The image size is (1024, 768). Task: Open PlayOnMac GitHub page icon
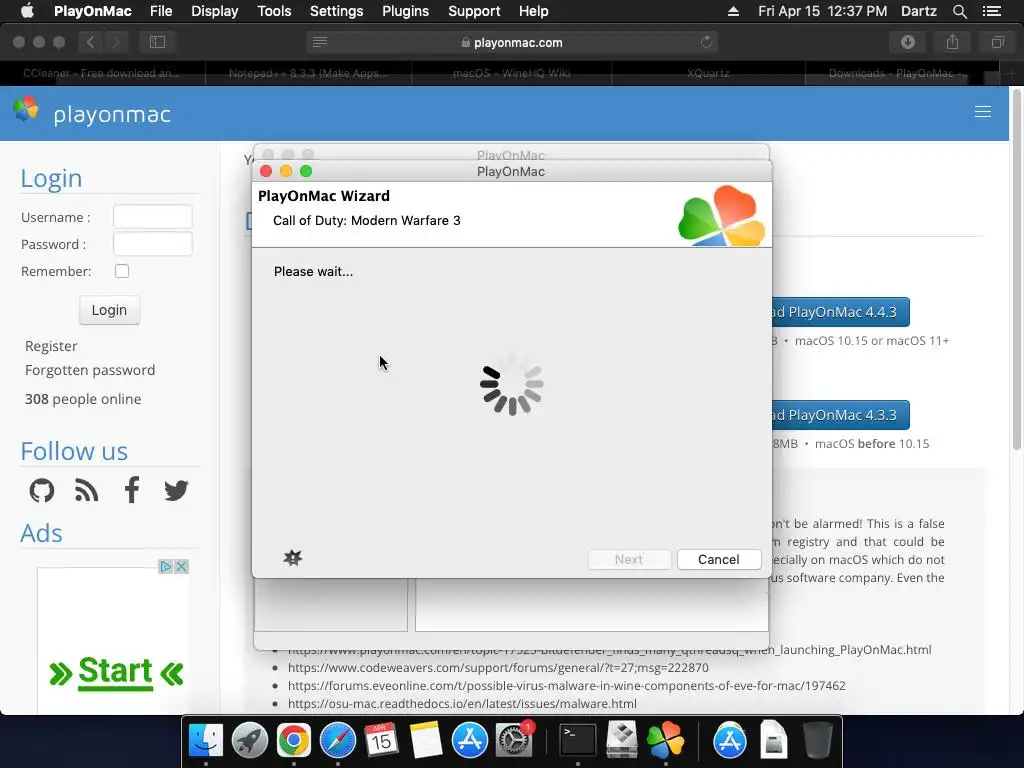[x=42, y=490]
